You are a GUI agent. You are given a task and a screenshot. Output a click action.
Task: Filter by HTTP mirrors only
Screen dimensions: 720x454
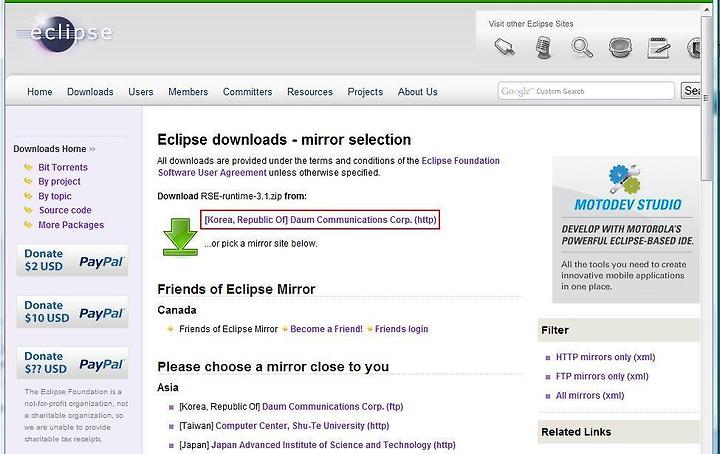tap(592, 357)
